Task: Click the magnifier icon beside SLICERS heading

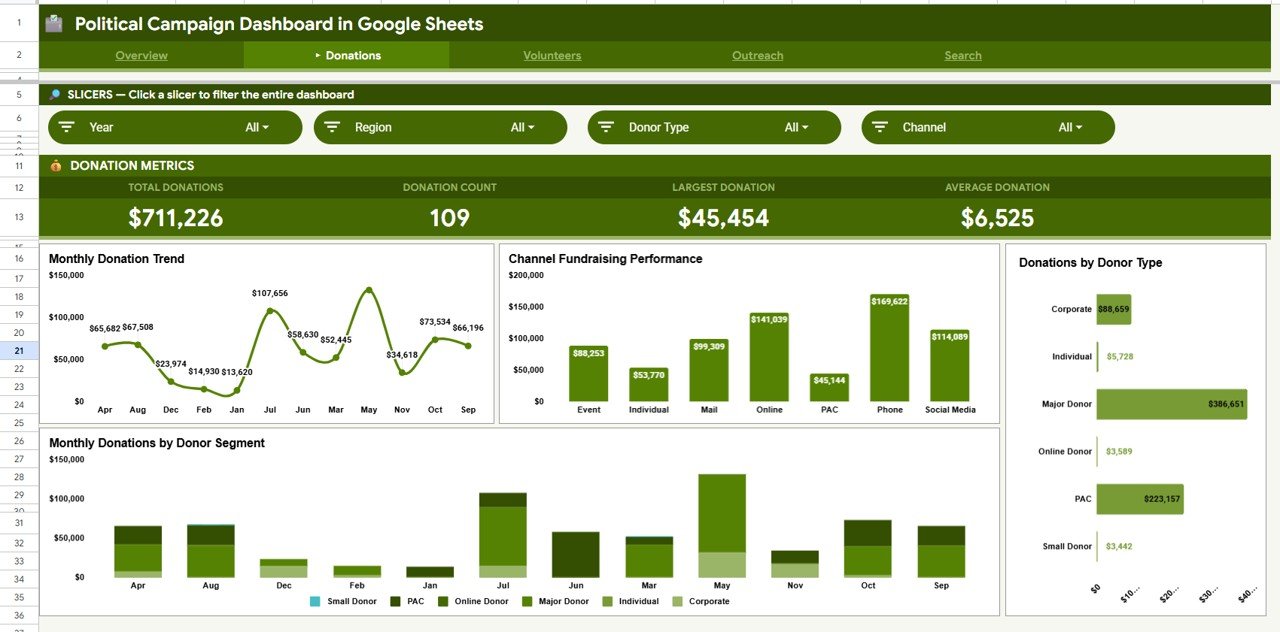Action: tap(55, 95)
